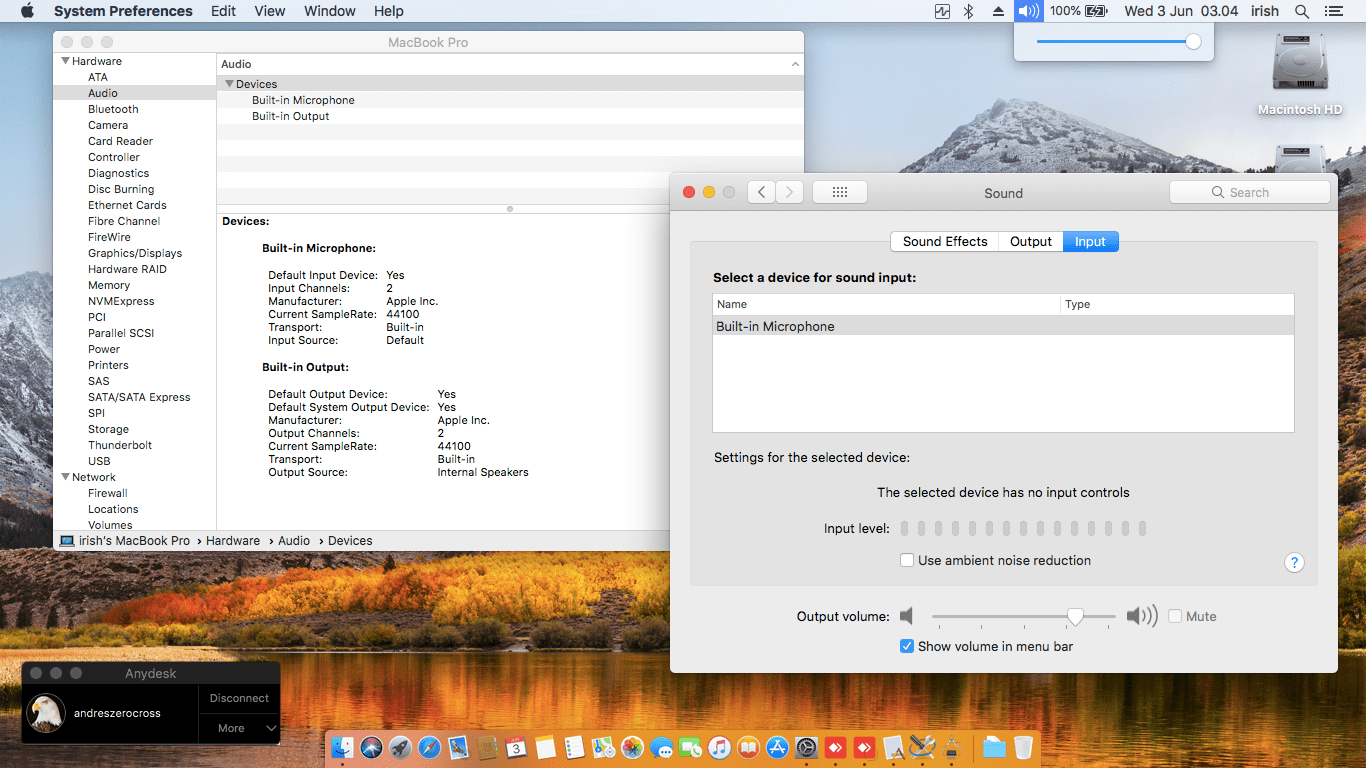
Task: Open the Edit menu
Action: click(x=224, y=11)
